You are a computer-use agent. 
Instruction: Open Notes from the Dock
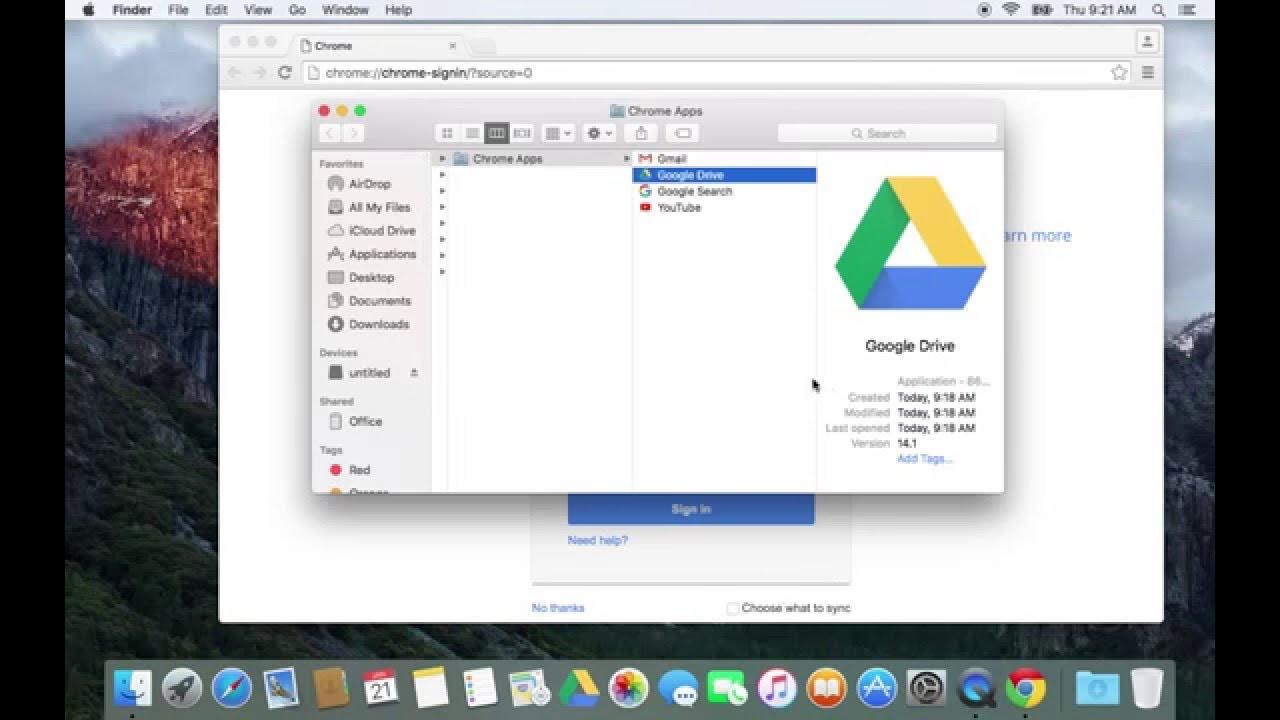[x=430, y=688]
